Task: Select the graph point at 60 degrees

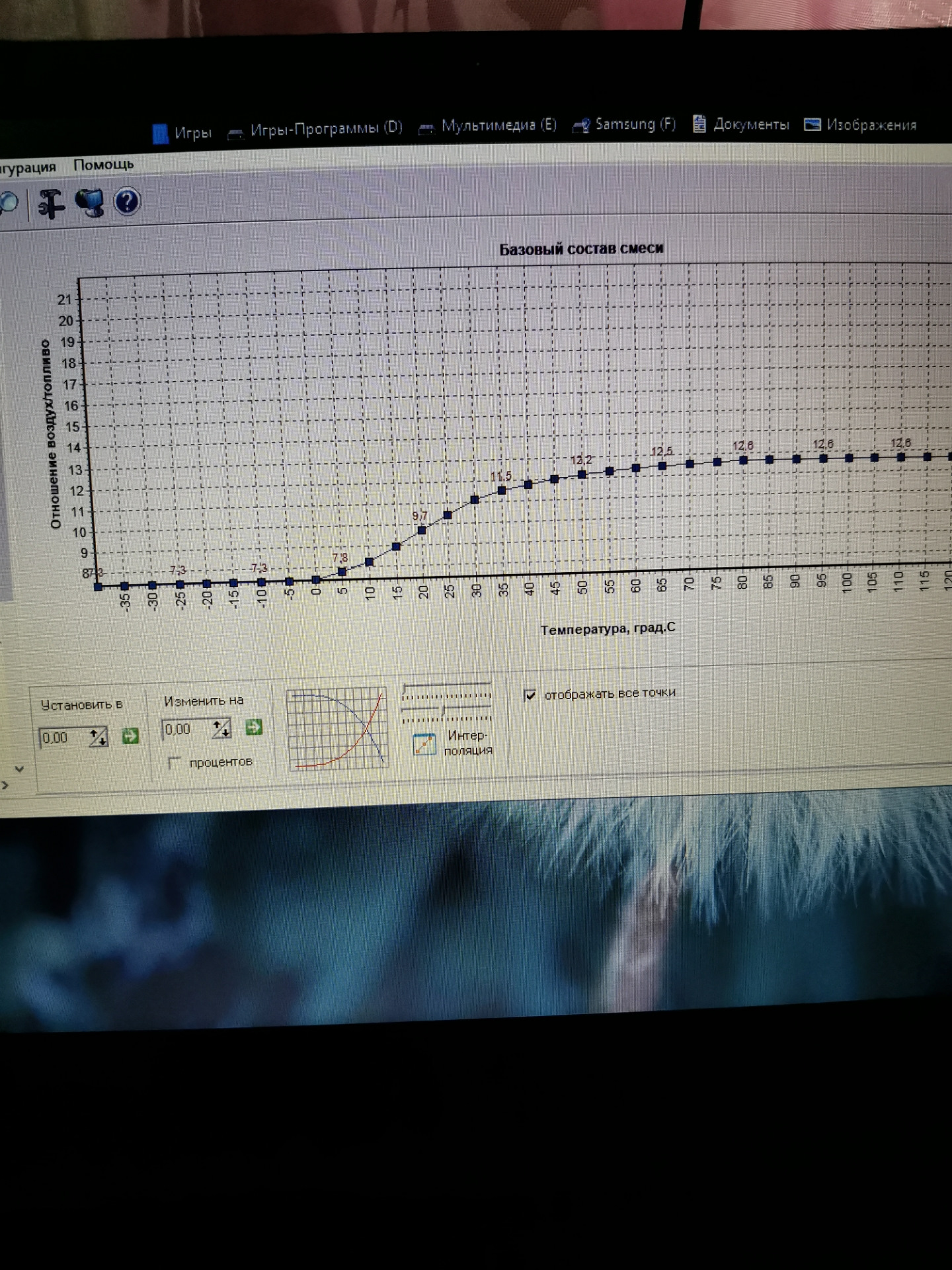Action: [636, 468]
